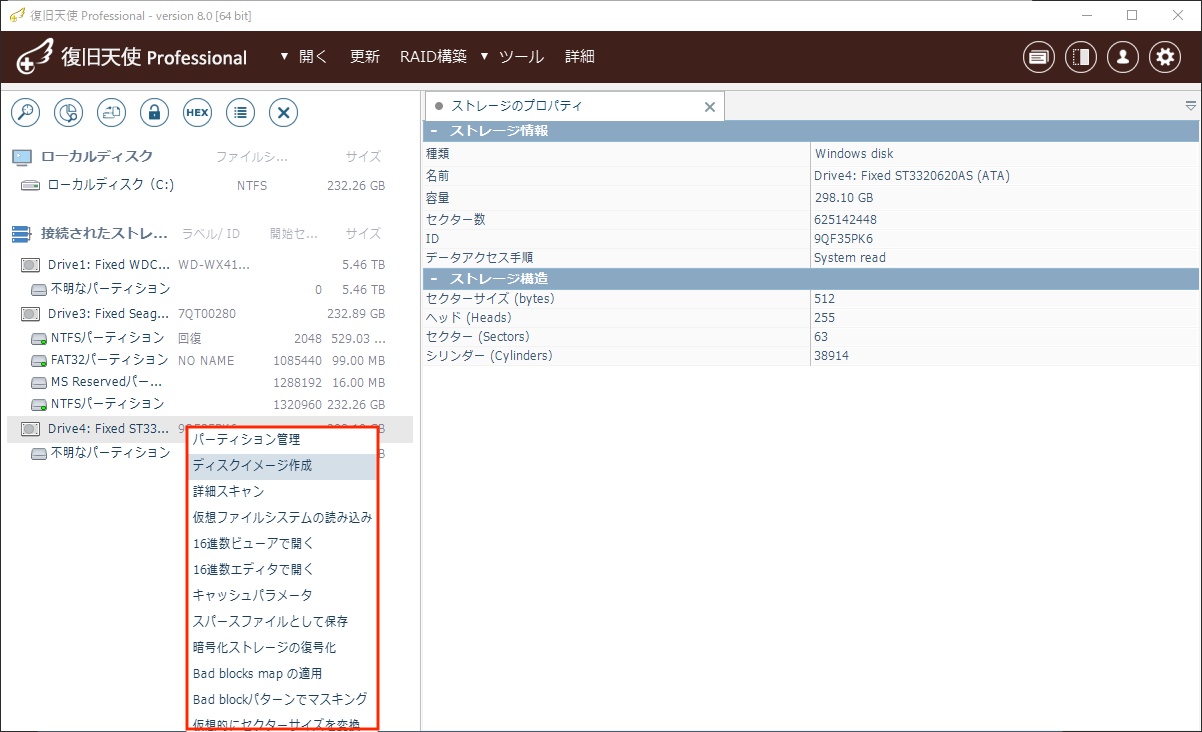The height and width of the screenshot is (732, 1202).
Task: Expand the ツール dropdown menu
Action: pyautogui.click(x=512, y=57)
